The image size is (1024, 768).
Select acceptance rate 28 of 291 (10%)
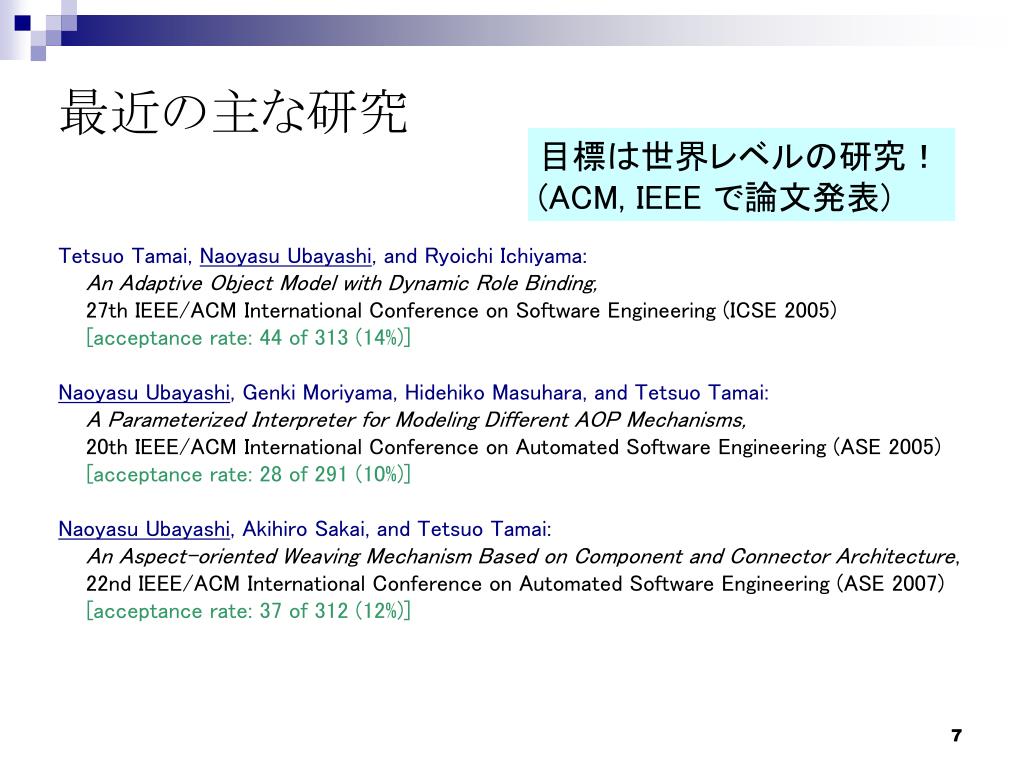click(248, 474)
